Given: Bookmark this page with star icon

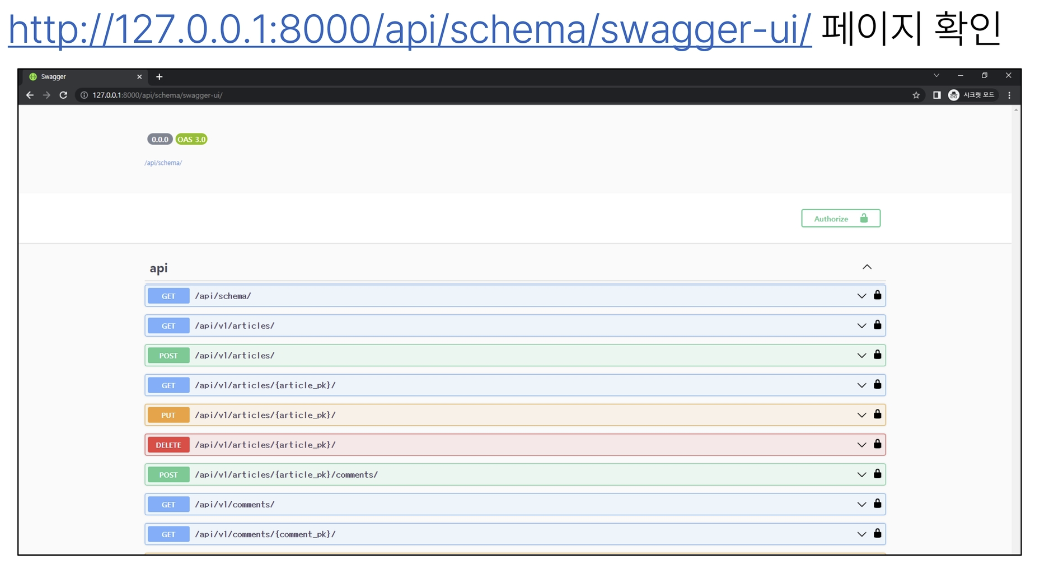Looking at the screenshot, I should (x=916, y=95).
